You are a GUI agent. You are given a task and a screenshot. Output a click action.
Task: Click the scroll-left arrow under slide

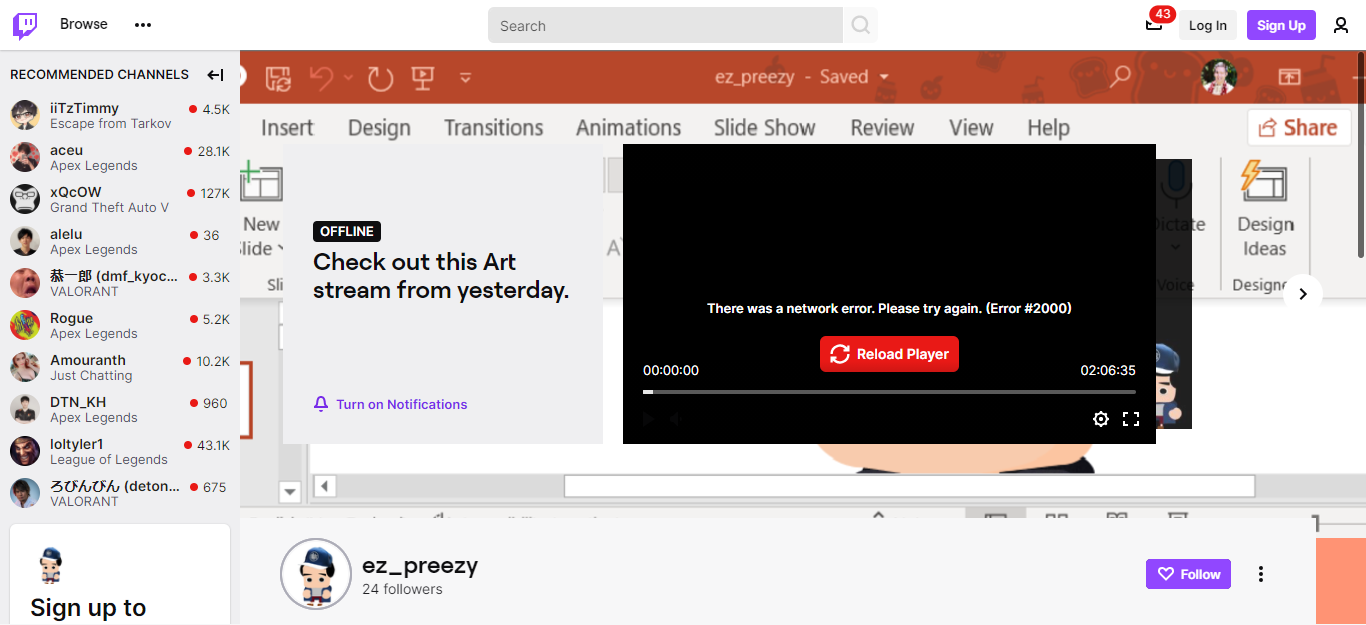coord(325,486)
